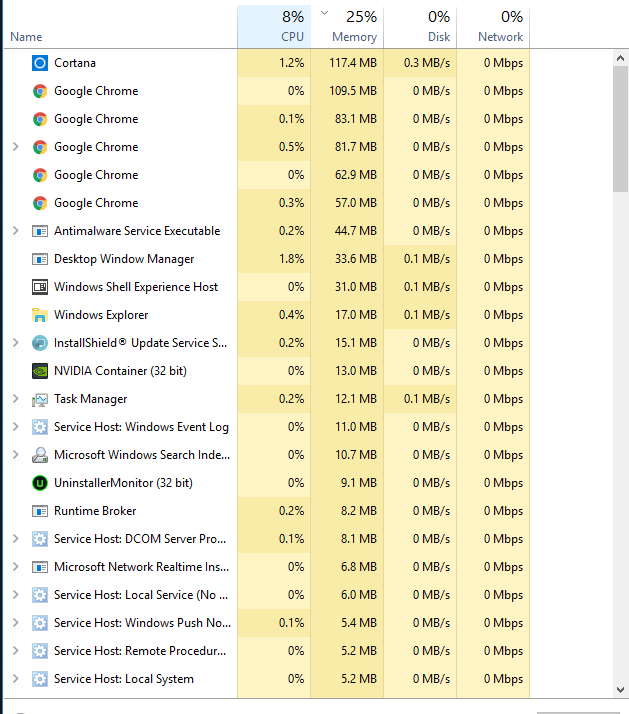Expand the Google Chrome 81.7 MB group
Viewport: 629px width, 714px height.
[15, 147]
